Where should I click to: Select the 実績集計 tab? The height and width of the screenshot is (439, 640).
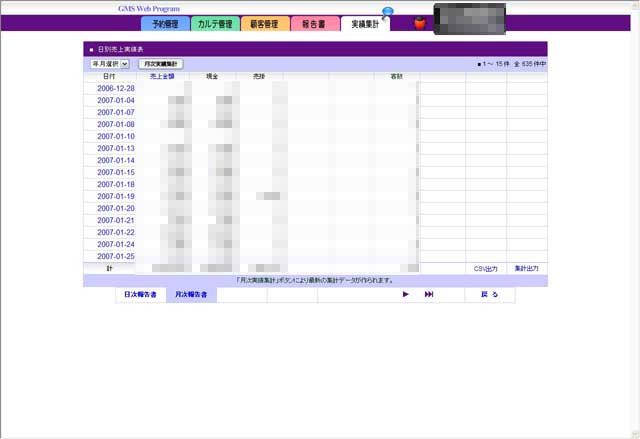coord(365,23)
